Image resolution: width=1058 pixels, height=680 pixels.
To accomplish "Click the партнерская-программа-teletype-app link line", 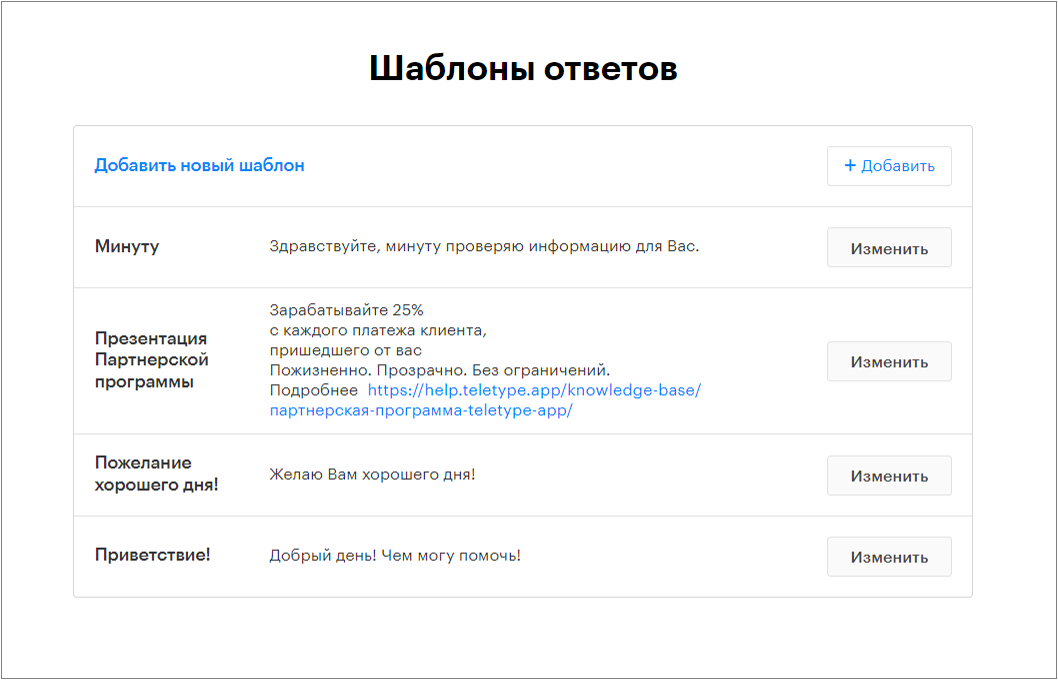I will point(421,410).
